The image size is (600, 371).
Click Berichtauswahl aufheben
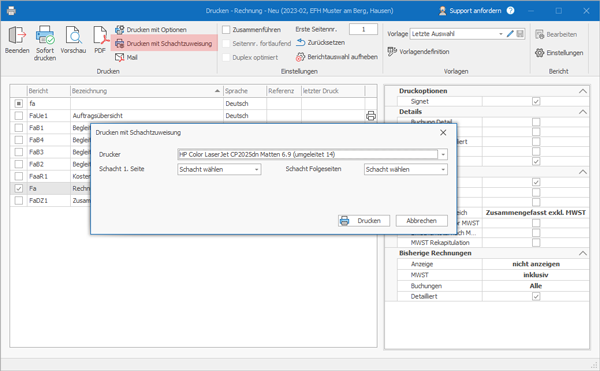click(x=337, y=57)
